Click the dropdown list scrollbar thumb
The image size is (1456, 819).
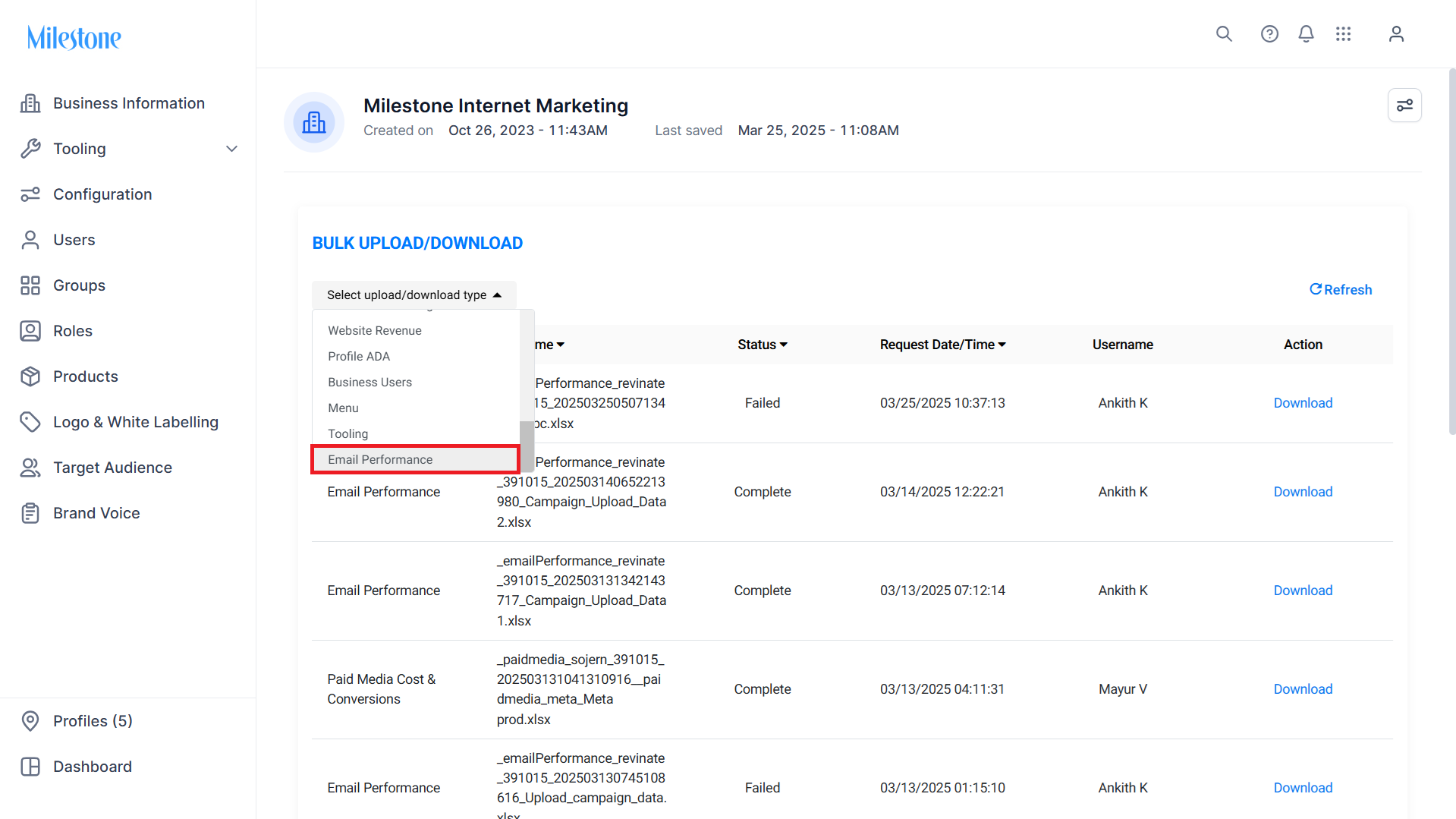point(527,446)
